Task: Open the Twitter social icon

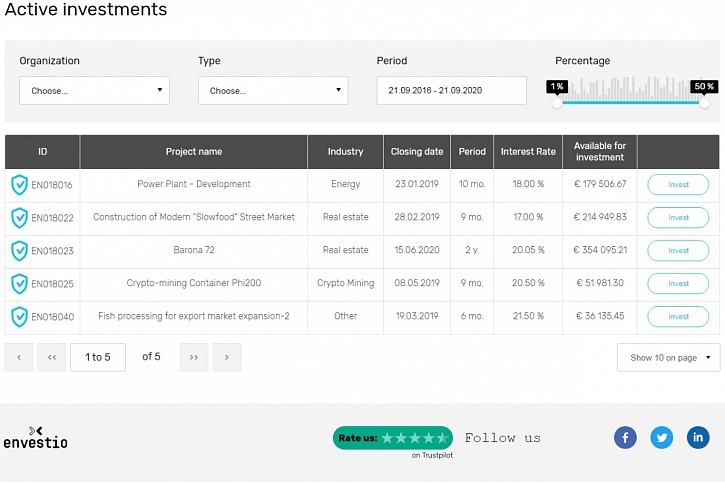Action: pyautogui.click(x=661, y=437)
